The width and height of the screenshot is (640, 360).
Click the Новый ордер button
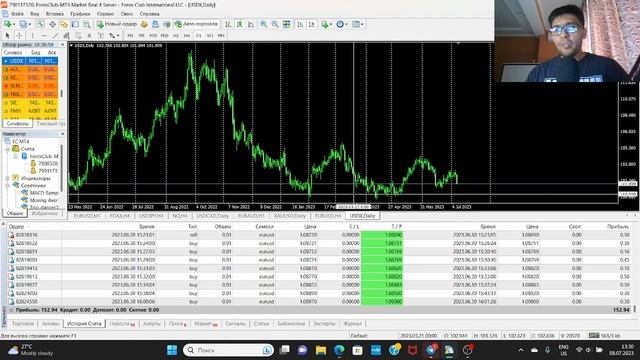pos(117,24)
